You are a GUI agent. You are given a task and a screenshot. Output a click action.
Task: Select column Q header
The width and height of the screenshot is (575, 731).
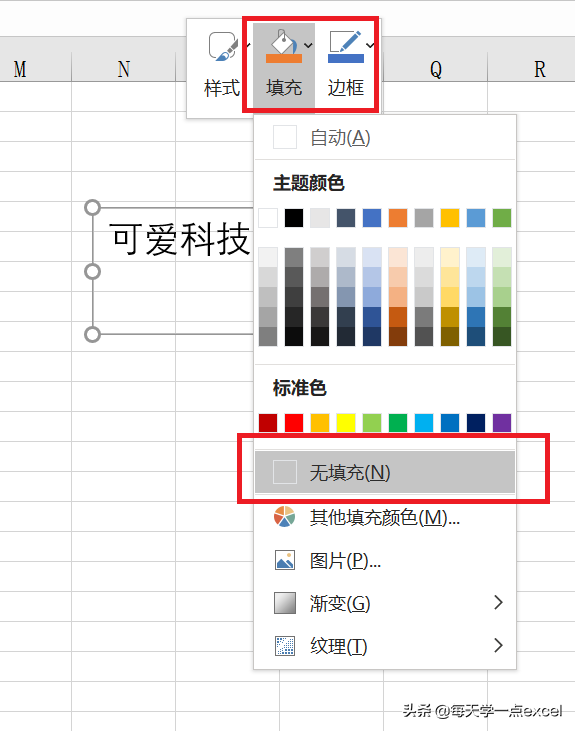coord(436,69)
